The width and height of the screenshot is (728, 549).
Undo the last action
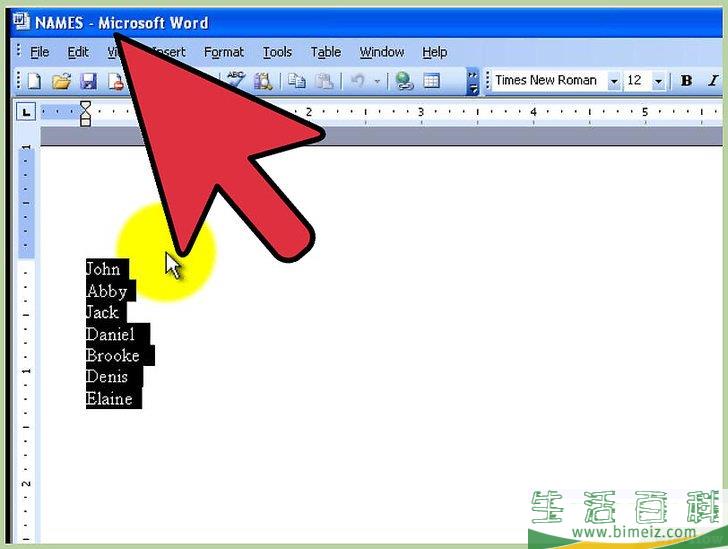point(357,81)
